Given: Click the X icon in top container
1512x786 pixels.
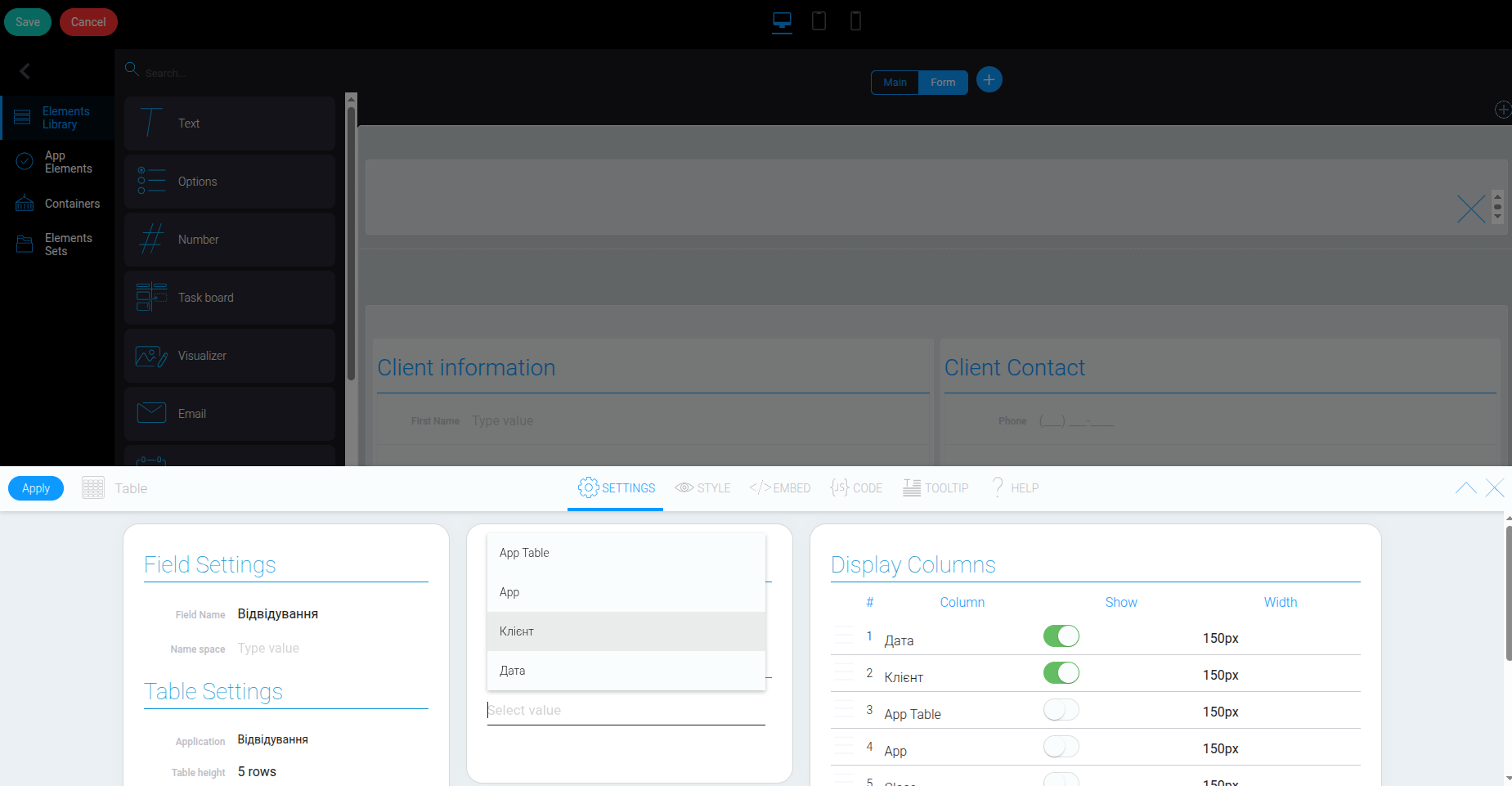Looking at the screenshot, I should coord(1471,209).
